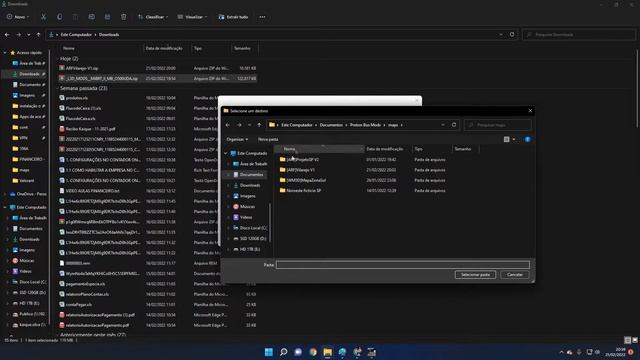Select the Nordeste Rotas SP folder in dialog

(303, 191)
